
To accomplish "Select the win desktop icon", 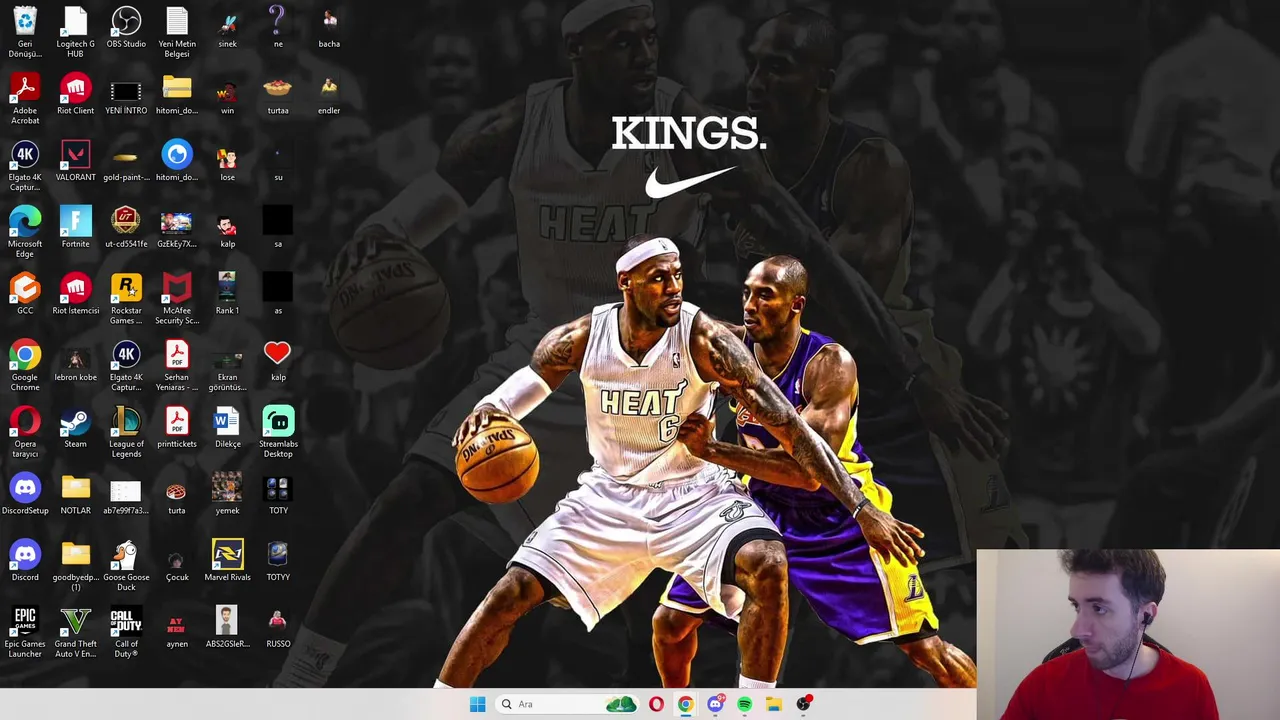I will [227, 93].
